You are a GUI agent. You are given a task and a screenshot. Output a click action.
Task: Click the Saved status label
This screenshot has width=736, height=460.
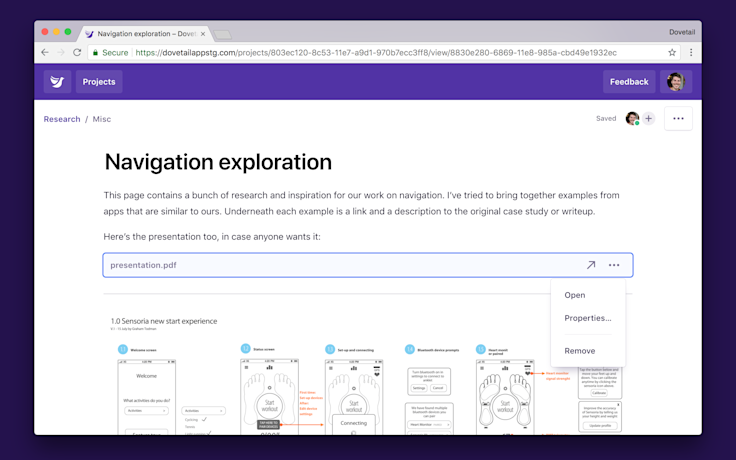click(x=606, y=118)
